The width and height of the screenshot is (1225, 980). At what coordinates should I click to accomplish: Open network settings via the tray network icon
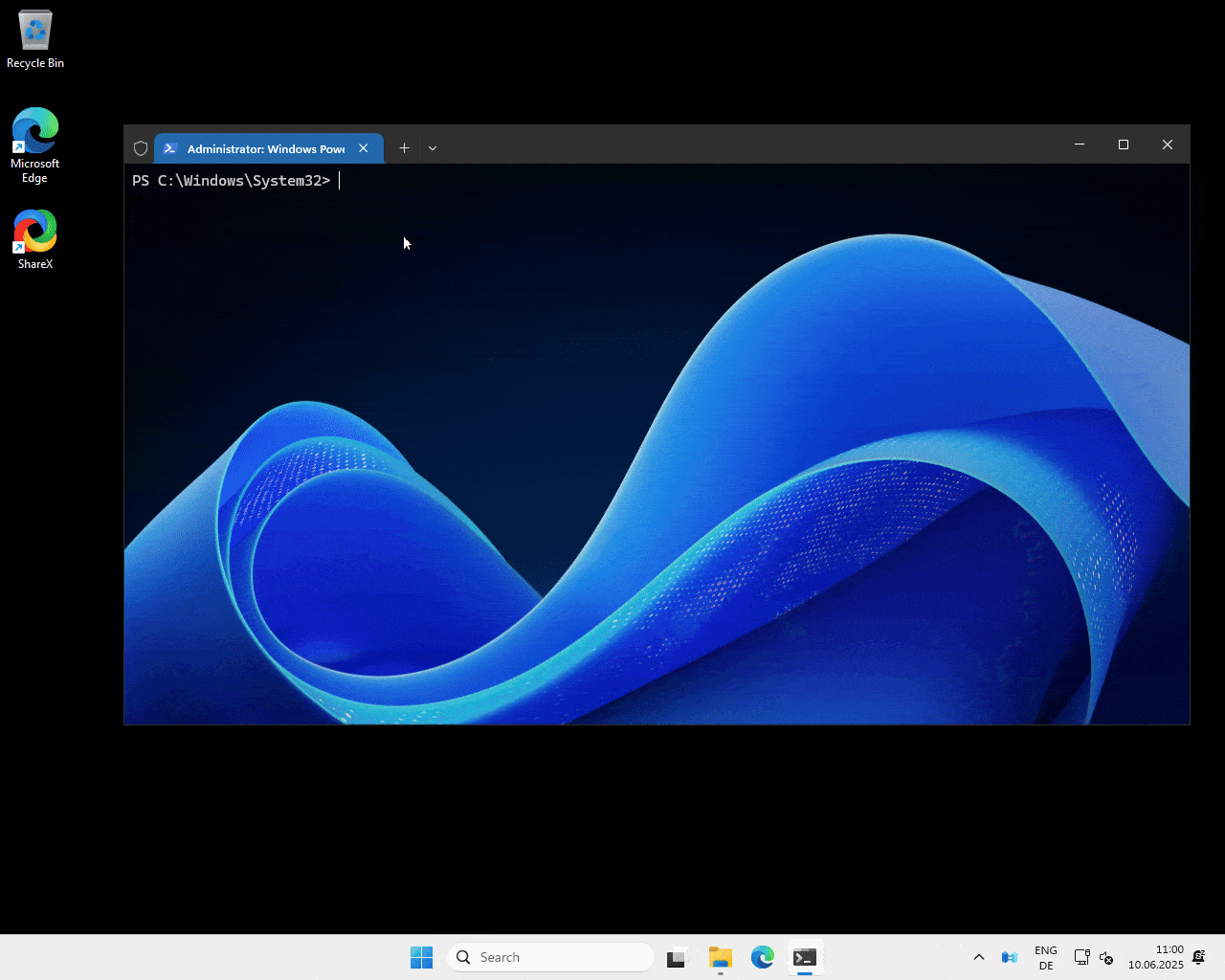[1080, 956]
